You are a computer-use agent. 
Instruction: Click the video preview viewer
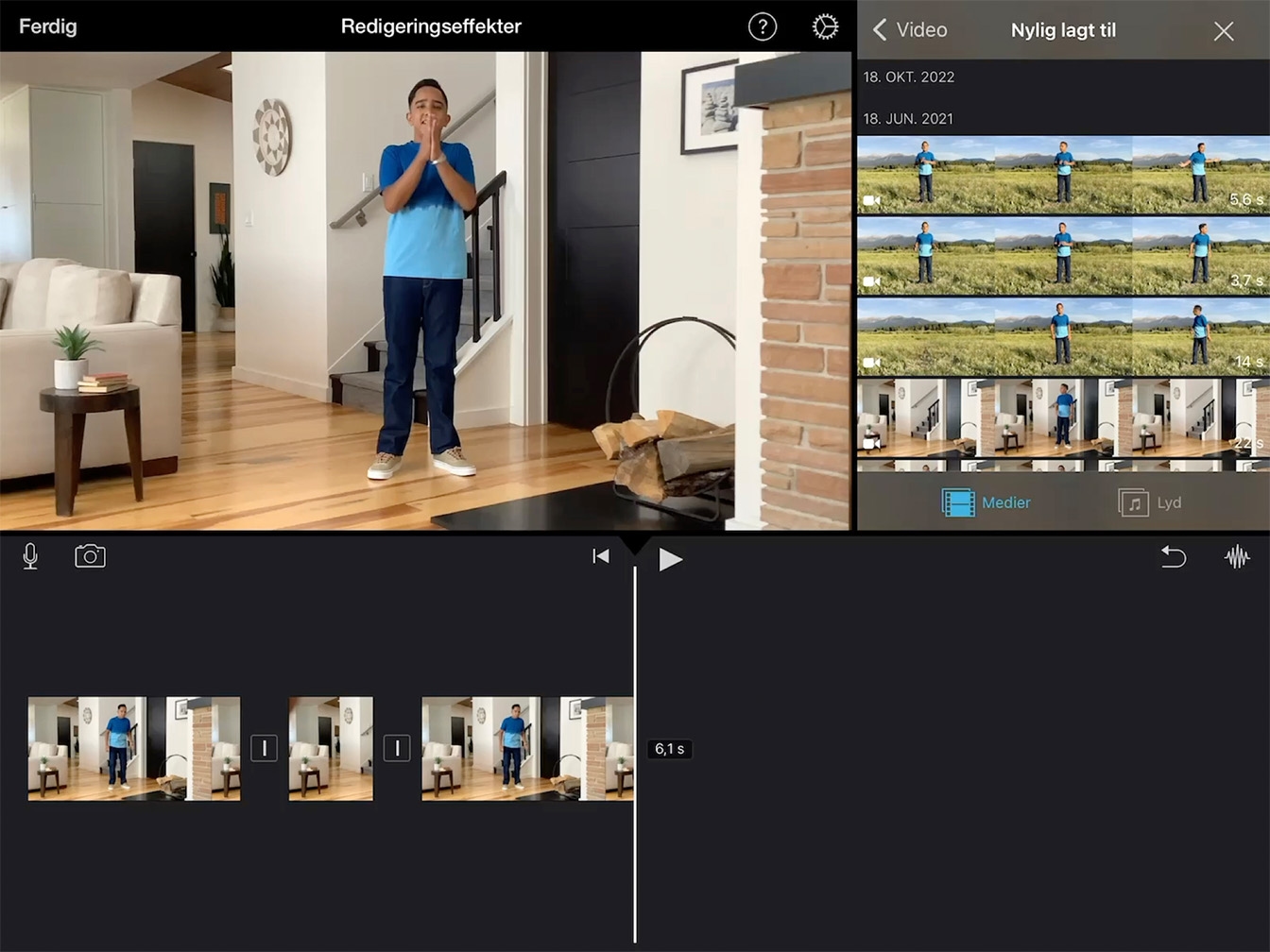tap(425, 291)
